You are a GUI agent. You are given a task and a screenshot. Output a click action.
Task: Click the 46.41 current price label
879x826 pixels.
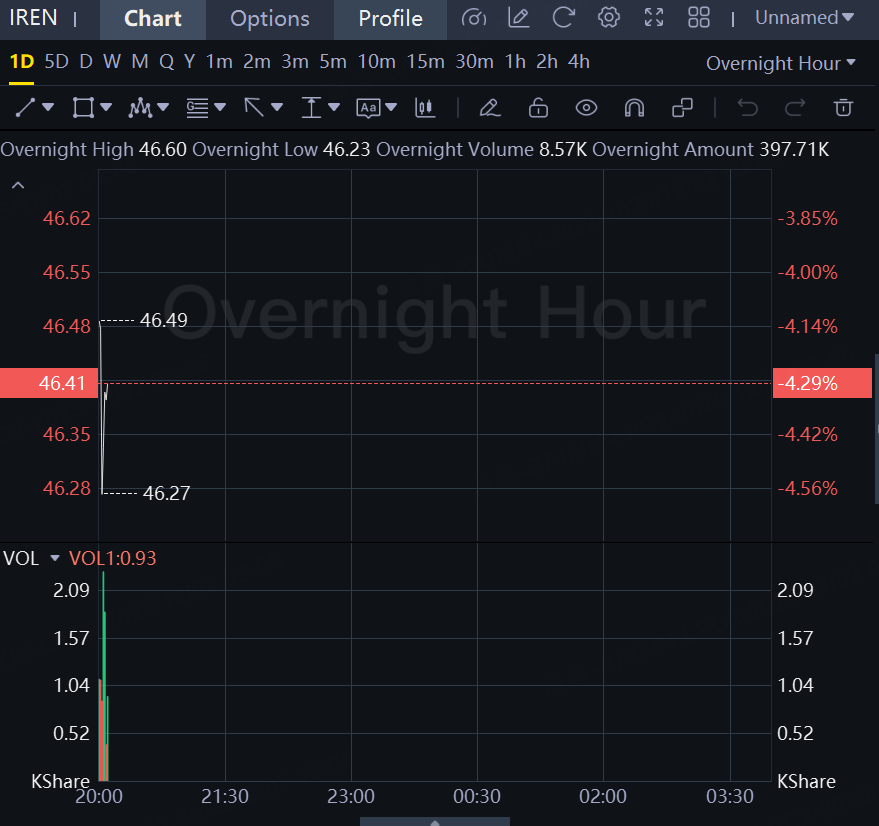[49, 383]
